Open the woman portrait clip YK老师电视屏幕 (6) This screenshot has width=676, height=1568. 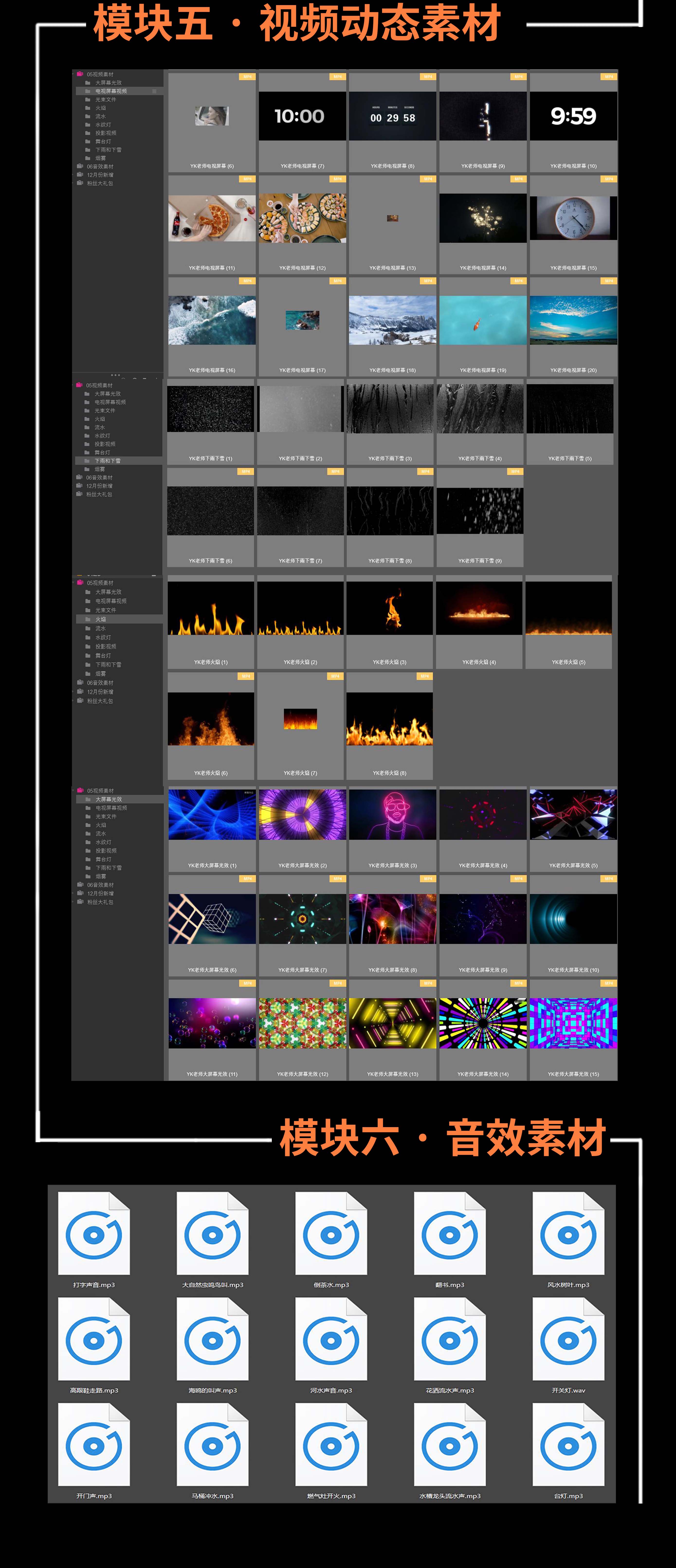[x=212, y=116]
